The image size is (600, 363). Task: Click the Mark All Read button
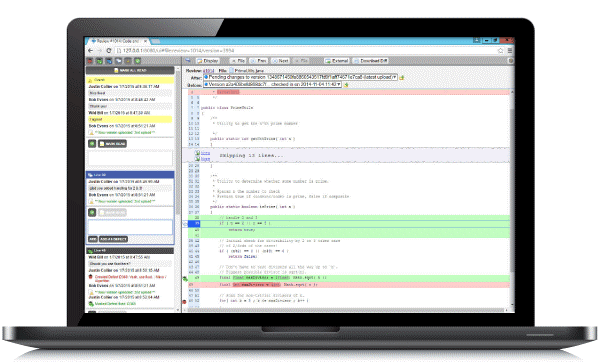click(x=130, y=70)
